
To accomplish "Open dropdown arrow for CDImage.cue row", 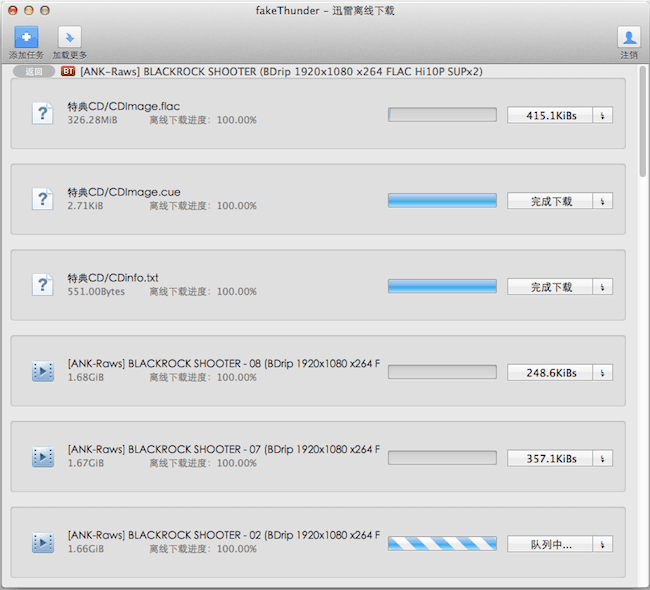I will pos(603,201).
